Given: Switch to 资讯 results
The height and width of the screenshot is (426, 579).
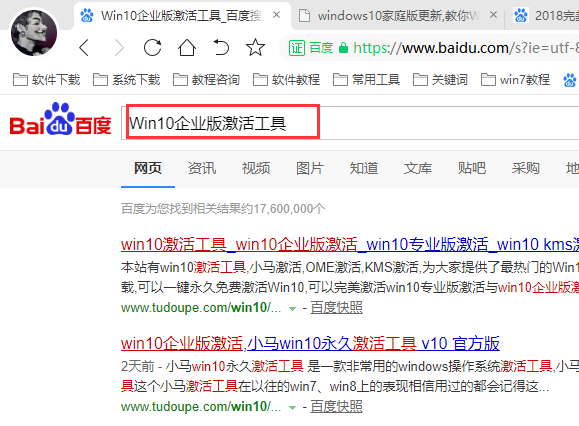Looking at the screenshot, I should tap(202, 168).
